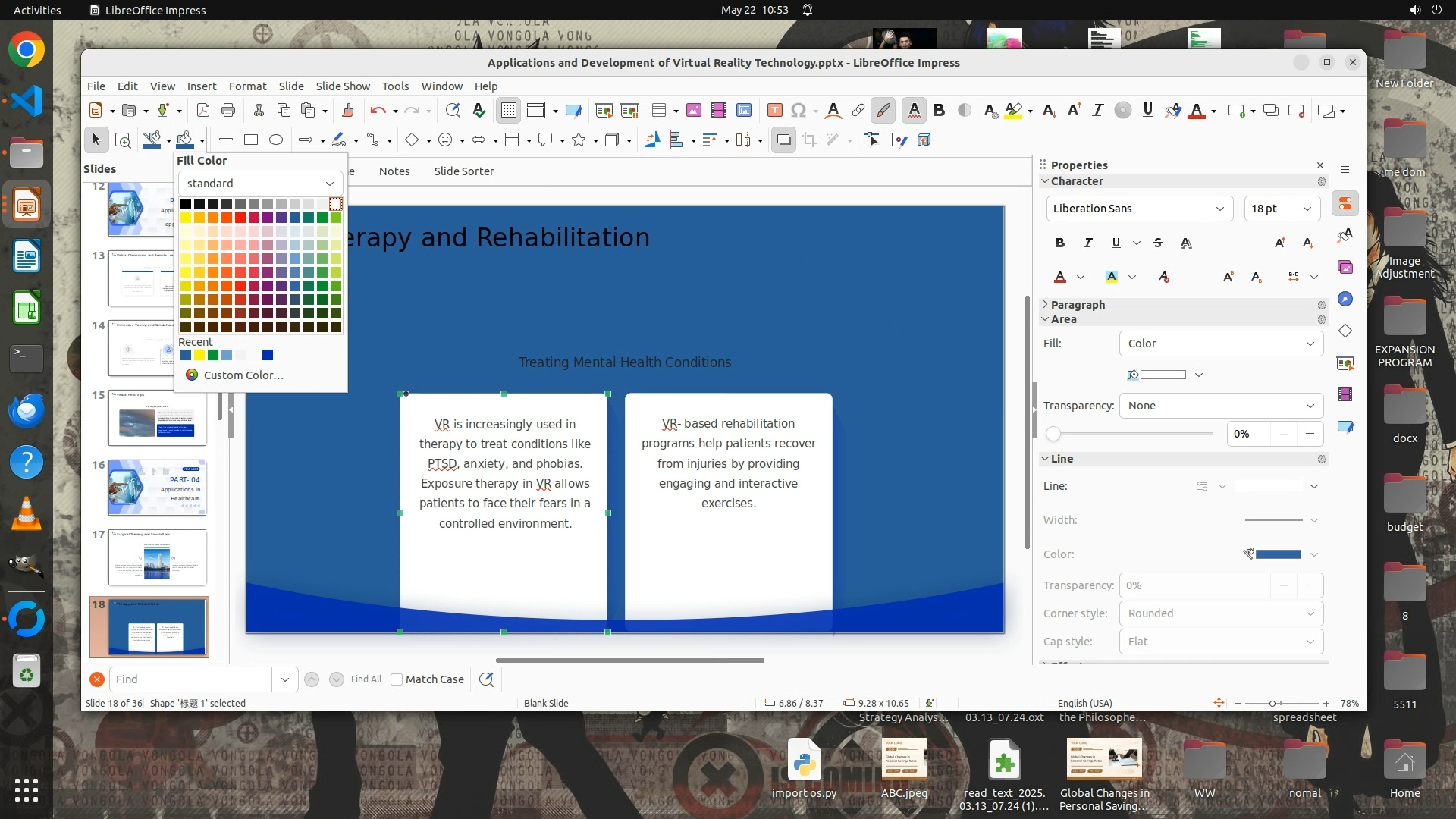Toggle Bold in Character panel

1060,243
